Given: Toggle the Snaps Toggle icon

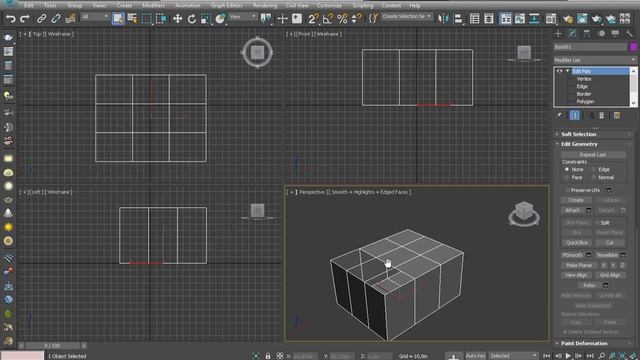Looking at the screenshot, I should point(313,19).
